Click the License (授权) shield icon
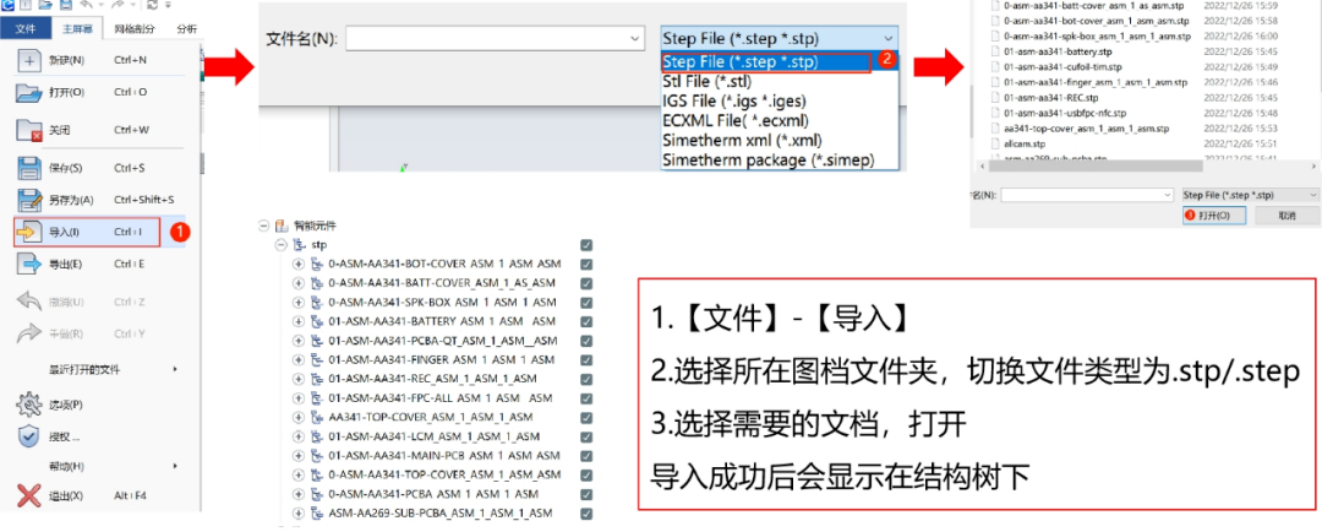Screen dimensions: 1327x529 [x=28, y=436]
